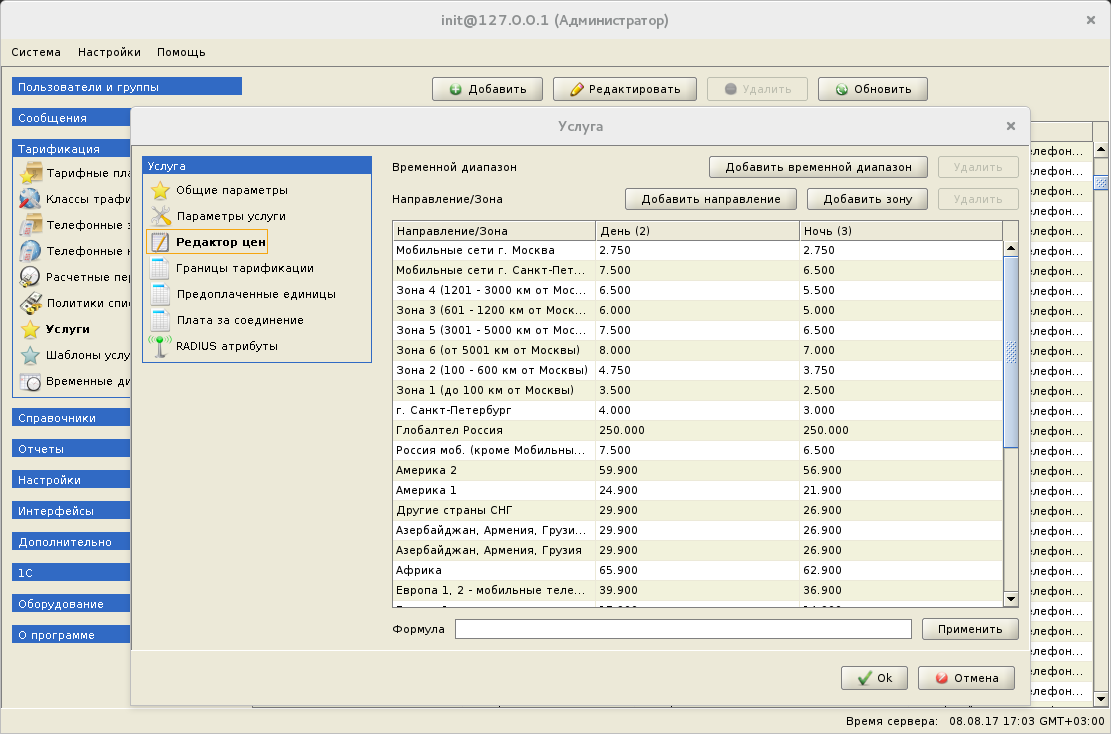This screenshot has width=1111, height=734.
Task: Confirm the dialog with the Ok button
Action: (873, 678)
